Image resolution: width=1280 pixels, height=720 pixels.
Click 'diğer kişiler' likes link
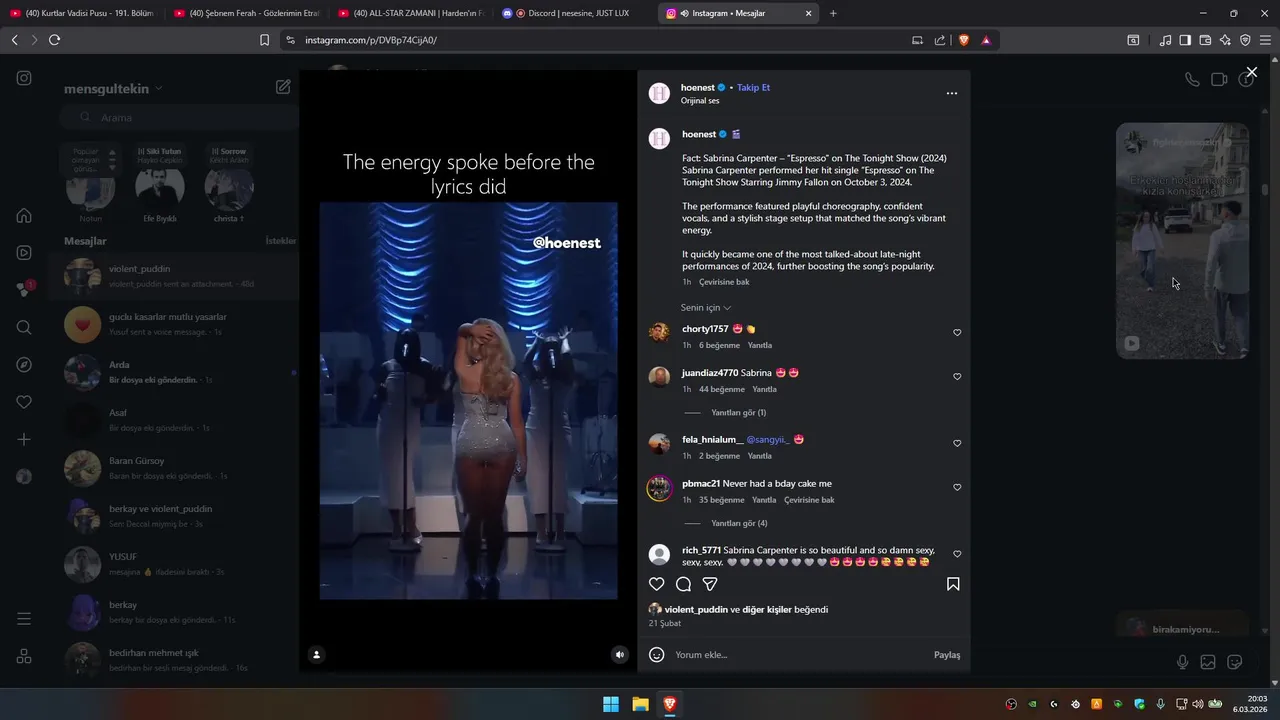coord(767,609)
